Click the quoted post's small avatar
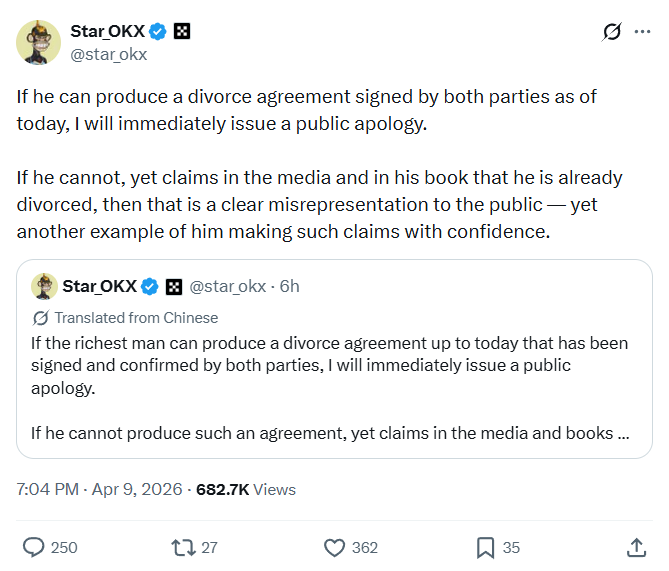 43,286
